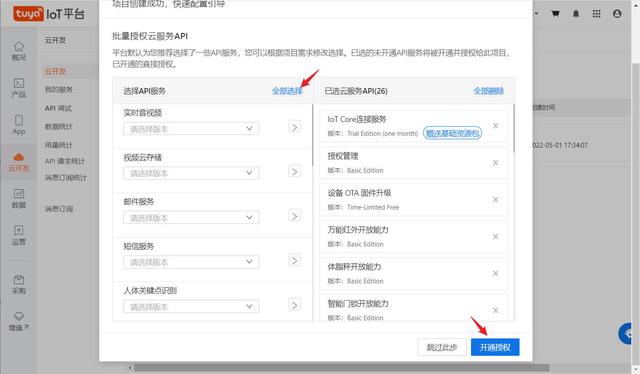The image size is (640, 374).
Task: Click the selected API list scrollbar
Action: pyautogui.click(x=513, y=129)
